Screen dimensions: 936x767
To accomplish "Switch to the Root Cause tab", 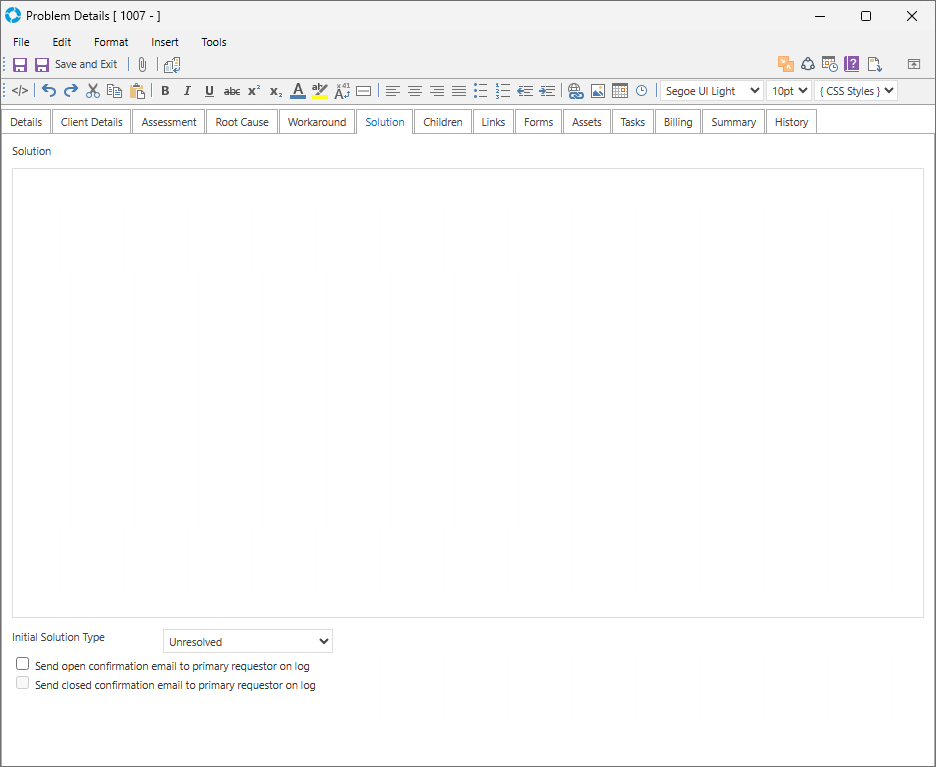I will tap(242, 122).
